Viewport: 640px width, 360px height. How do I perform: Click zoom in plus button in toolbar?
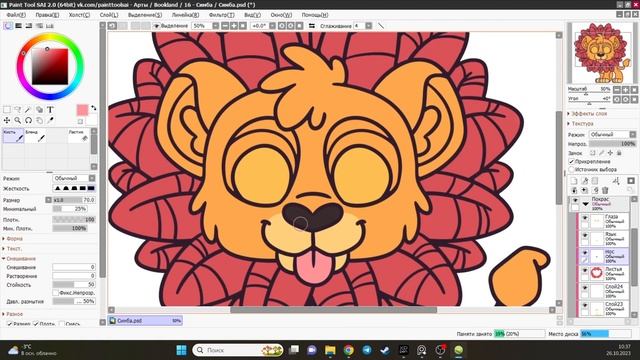(x=234, y=26)
